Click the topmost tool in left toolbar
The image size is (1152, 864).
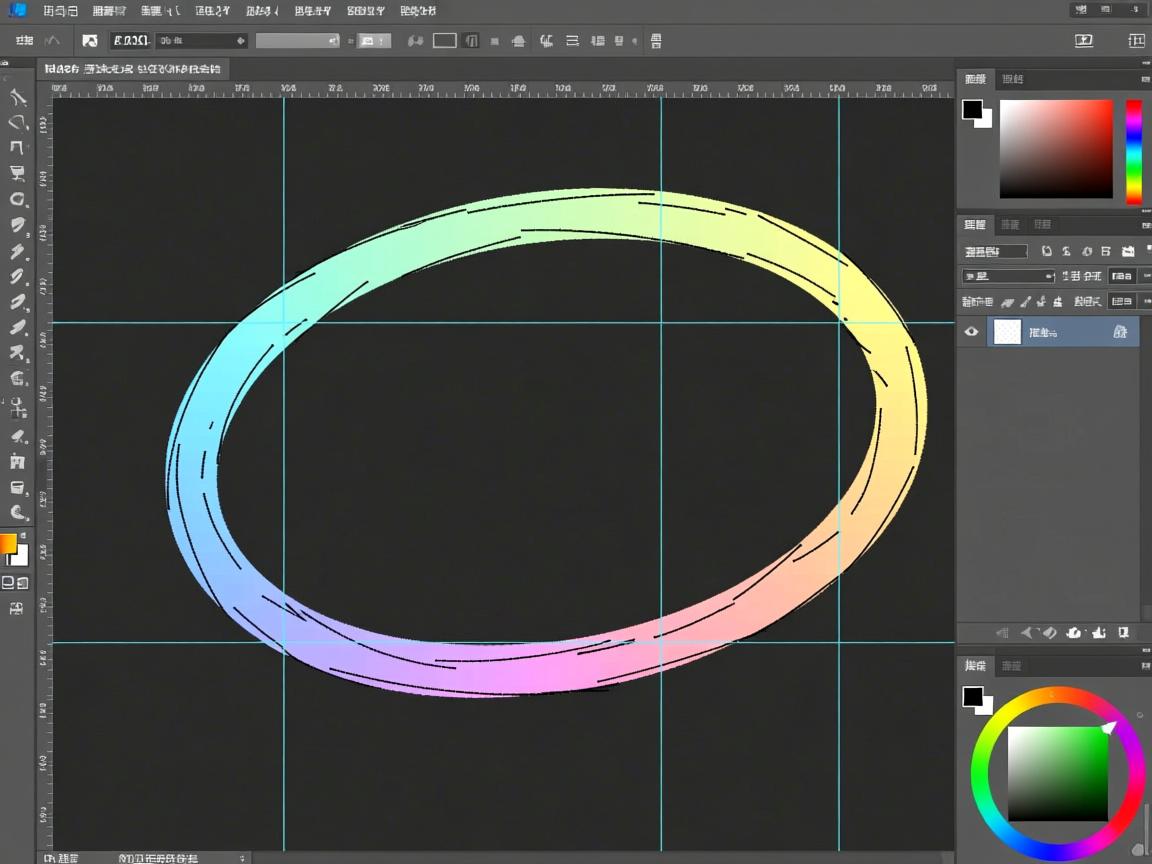pyautogui.click(x=17, y=97)
